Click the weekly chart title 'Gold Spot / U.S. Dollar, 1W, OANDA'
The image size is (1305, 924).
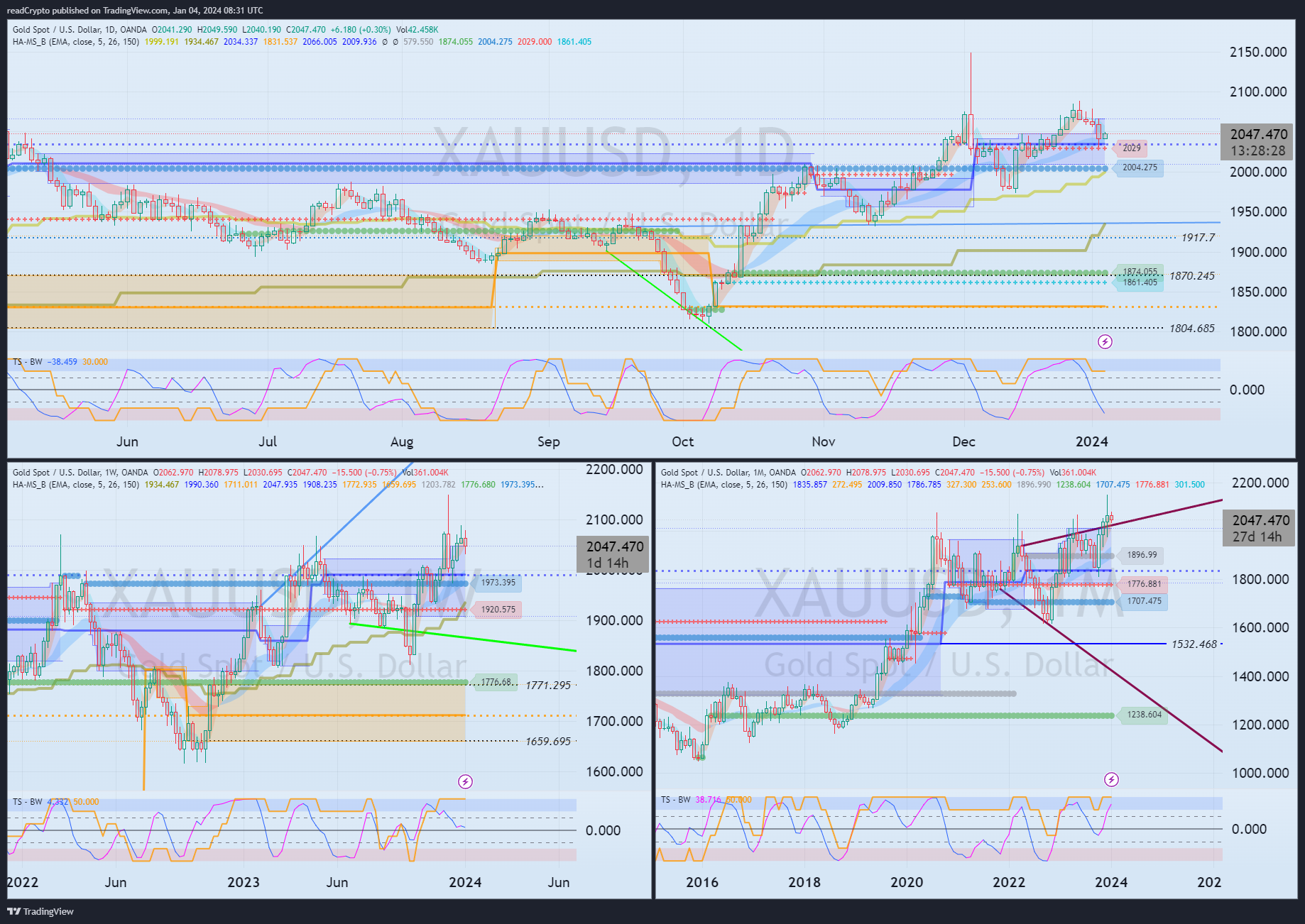point(80,473)
